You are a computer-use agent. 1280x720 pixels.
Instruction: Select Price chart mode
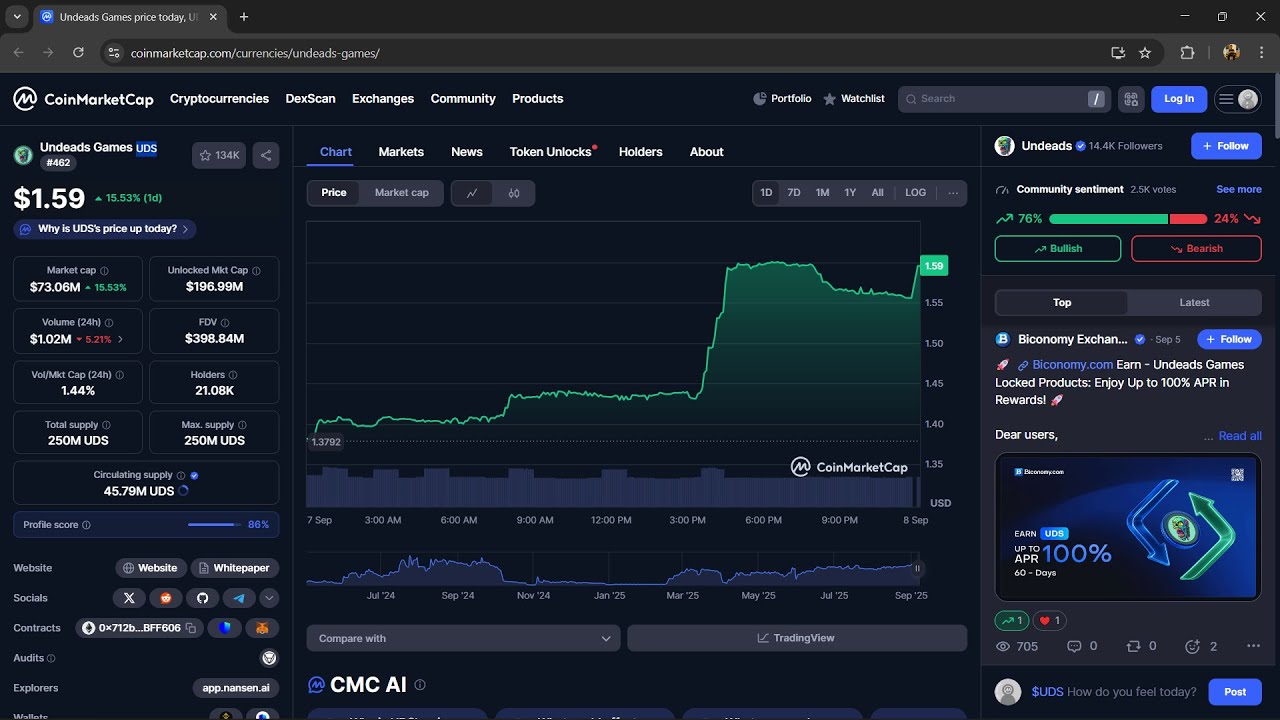[x=334, y=193]
